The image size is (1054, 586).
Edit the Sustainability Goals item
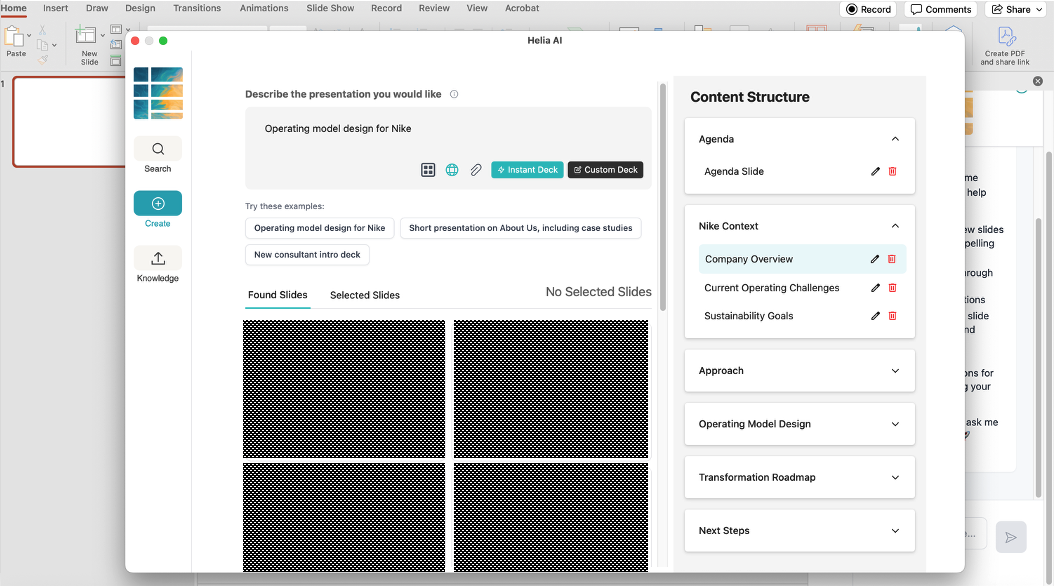[x=875, y=316]
